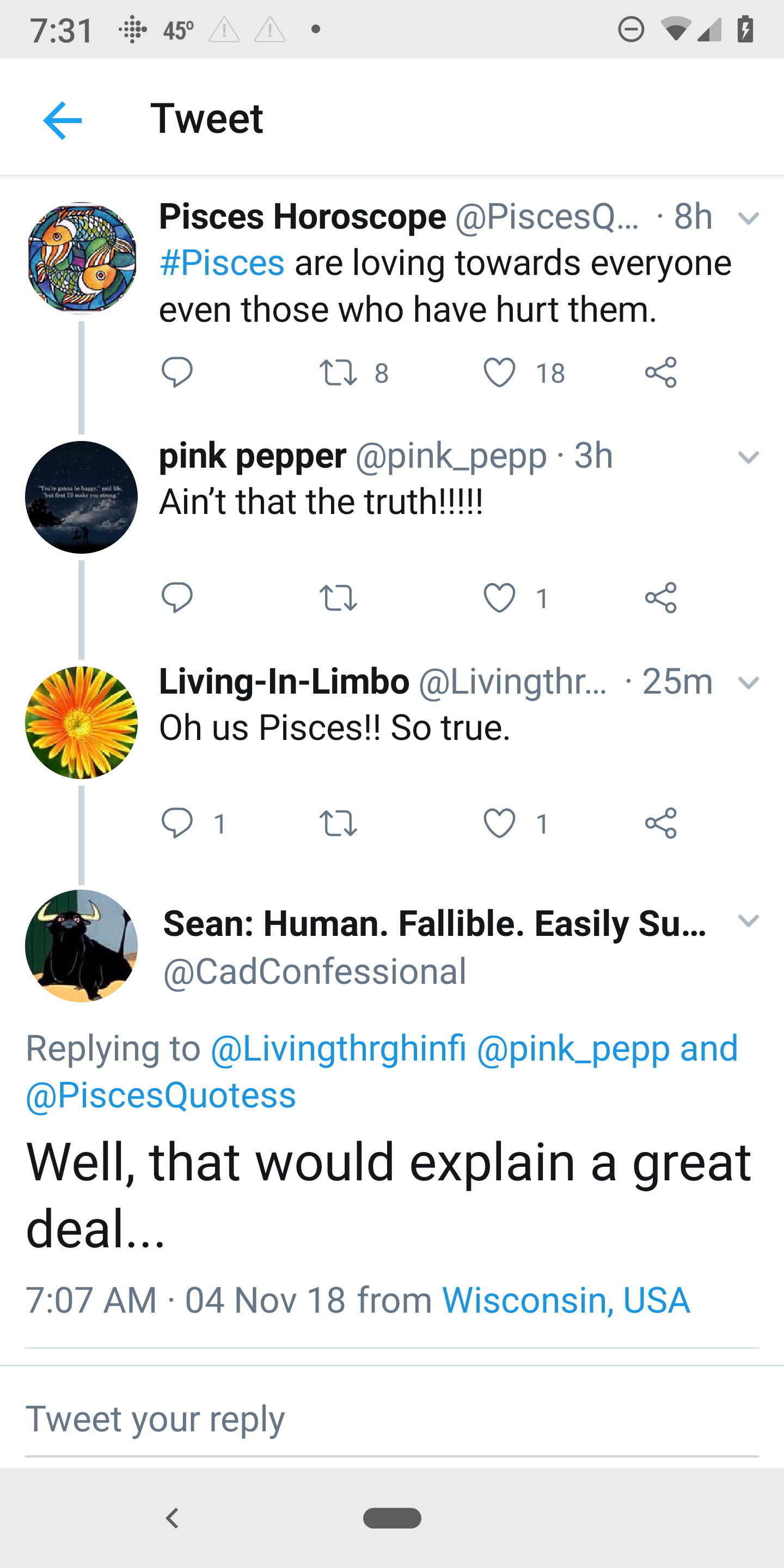Open options chevron on Pisces Horoscope tweet
Viewport: 784px width, 1568px height.
click(748, 218)
